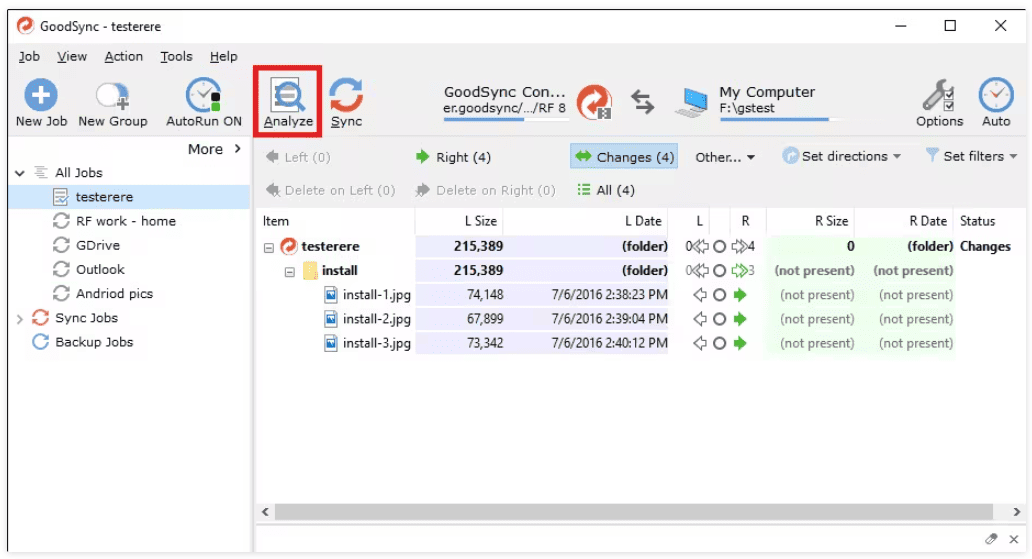Click the bidirectional sync arrows icon

coord(642,102)
